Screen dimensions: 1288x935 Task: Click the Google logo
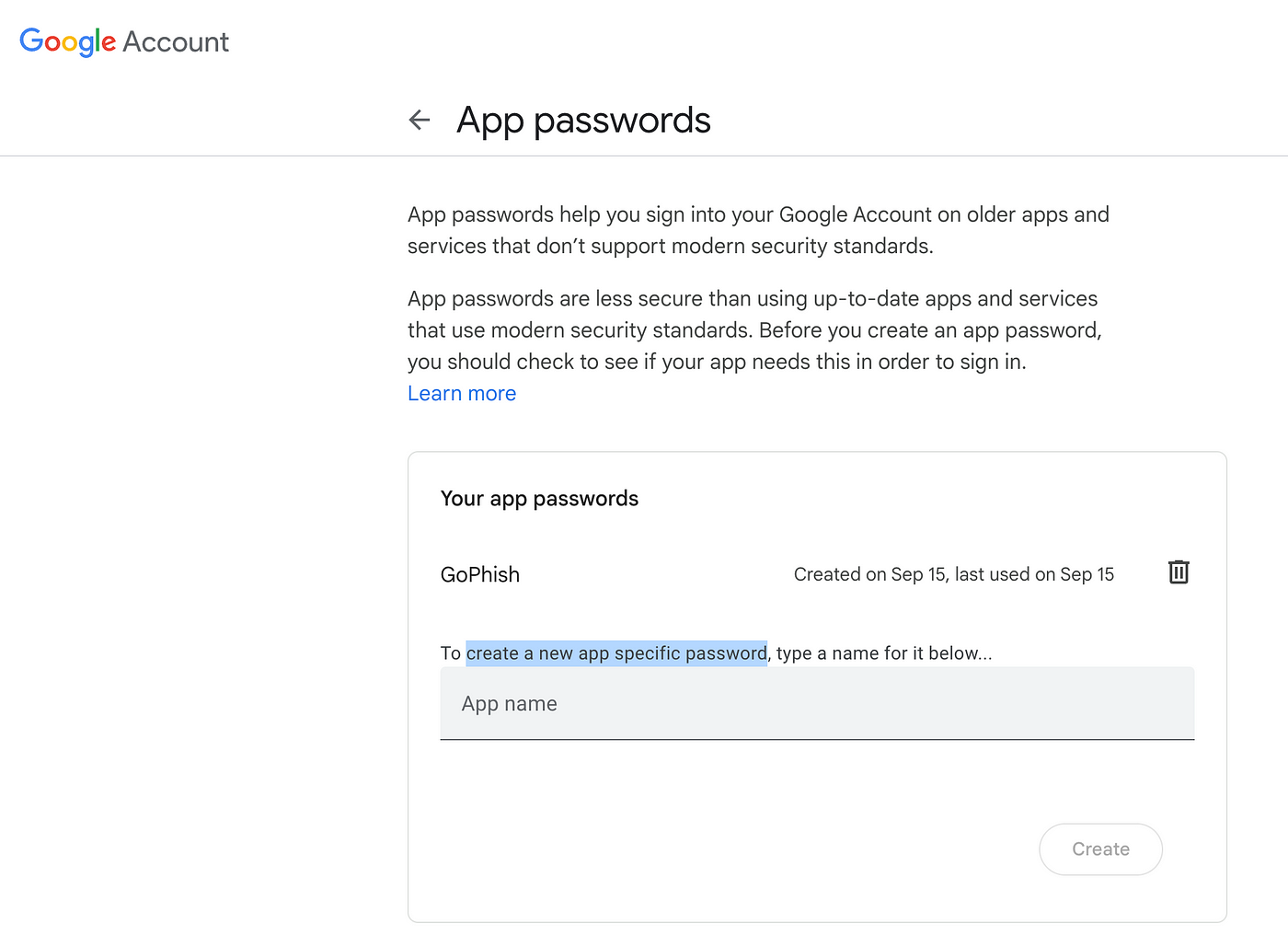(x=68, y=41)
